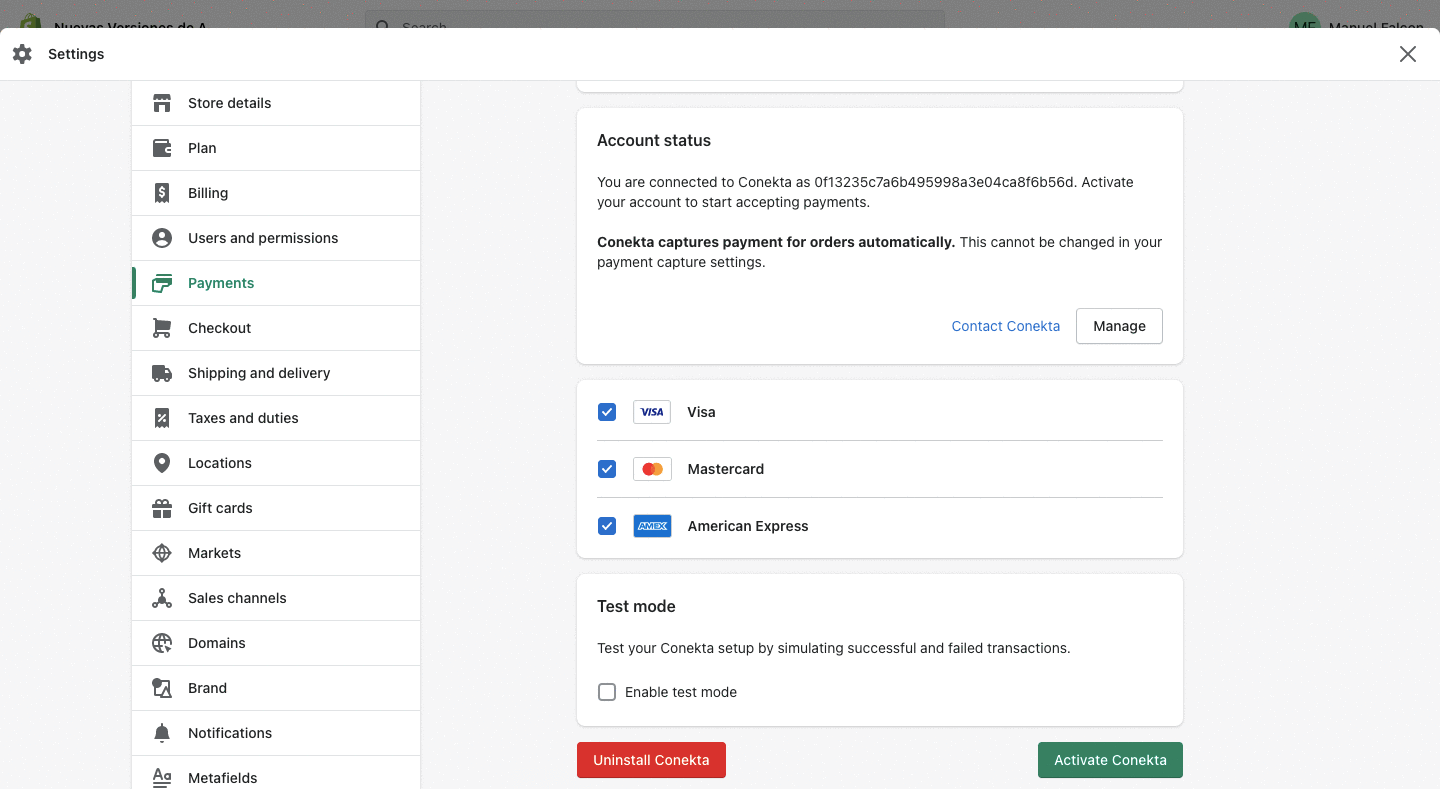Viewport: 1440px width, 789px height.
Task: Click the Settings gear icon
Action: click(x=22, y=54)
